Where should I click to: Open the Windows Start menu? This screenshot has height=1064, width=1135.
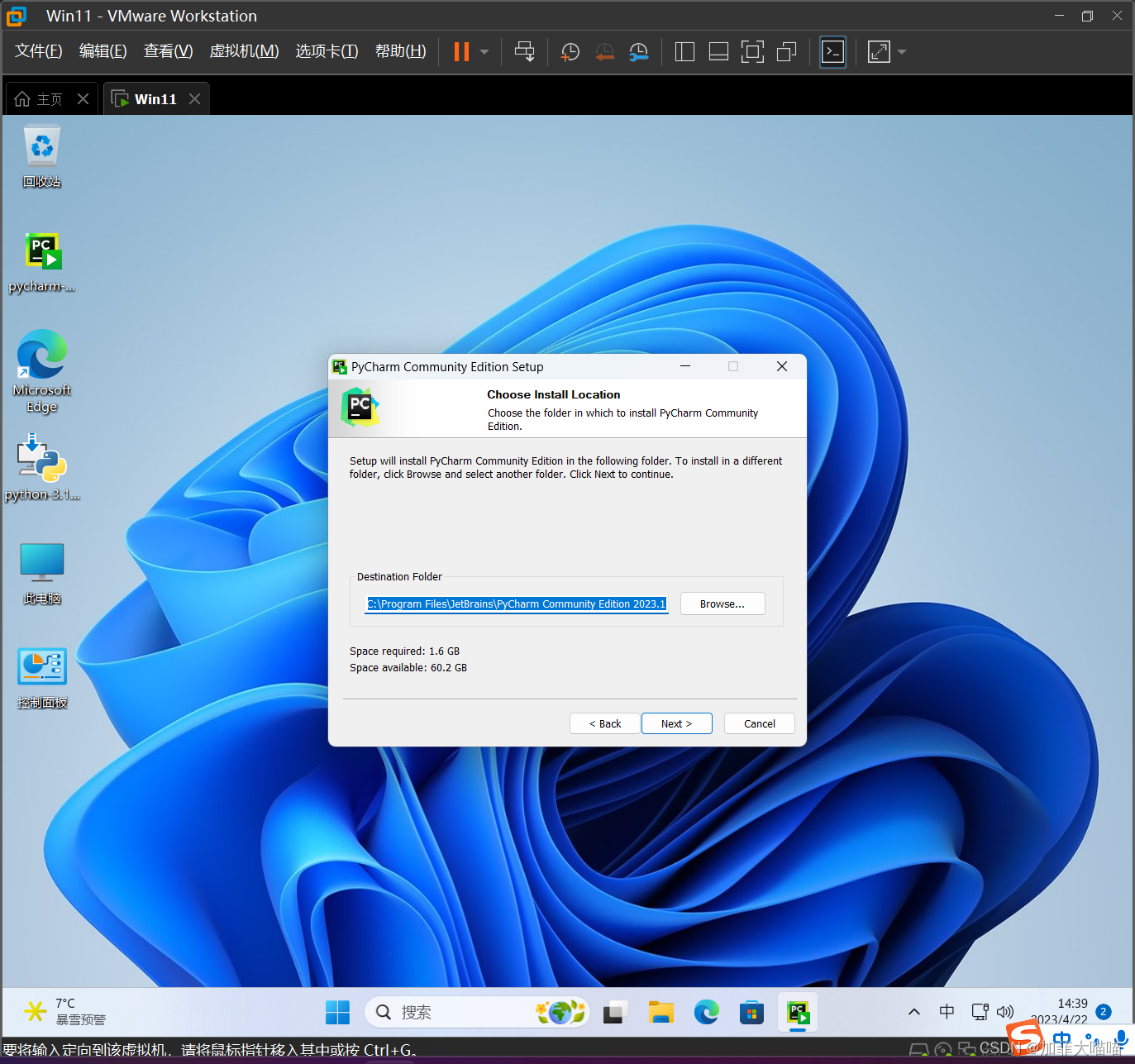point(337,1012)
